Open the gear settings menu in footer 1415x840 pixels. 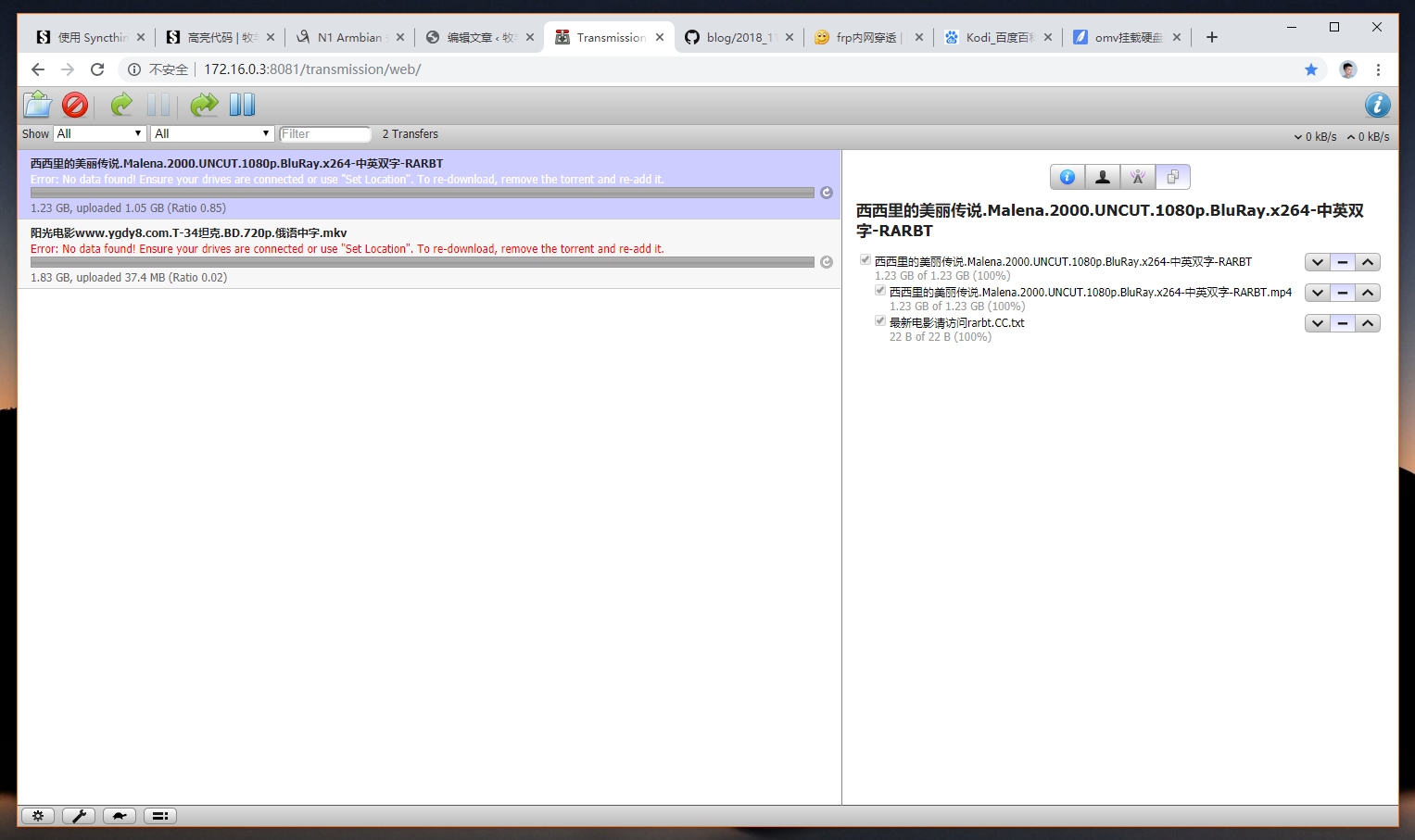(38, 816)
